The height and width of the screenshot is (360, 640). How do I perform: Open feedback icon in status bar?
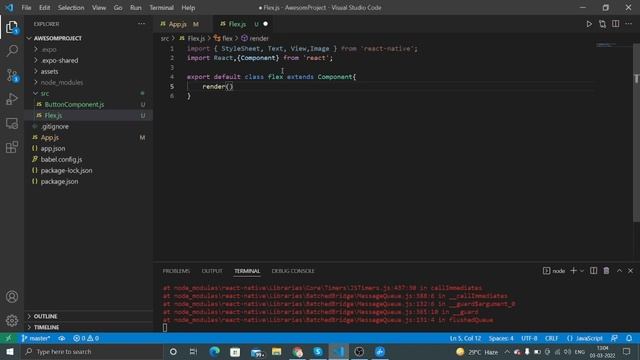coord(614,338)
